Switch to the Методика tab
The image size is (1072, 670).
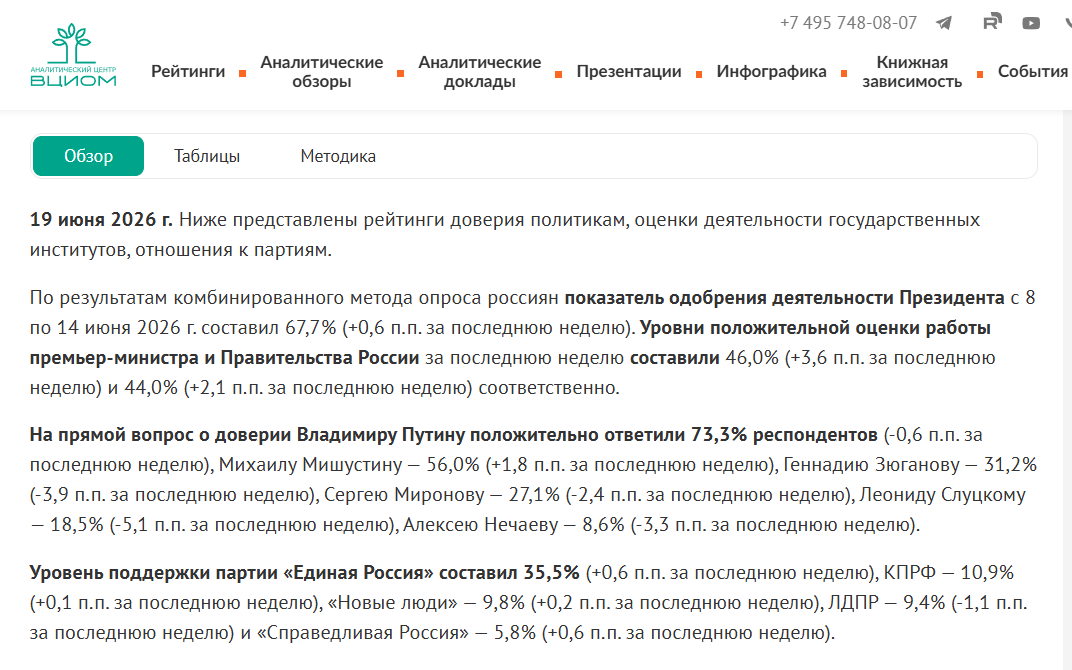[338, 156]
